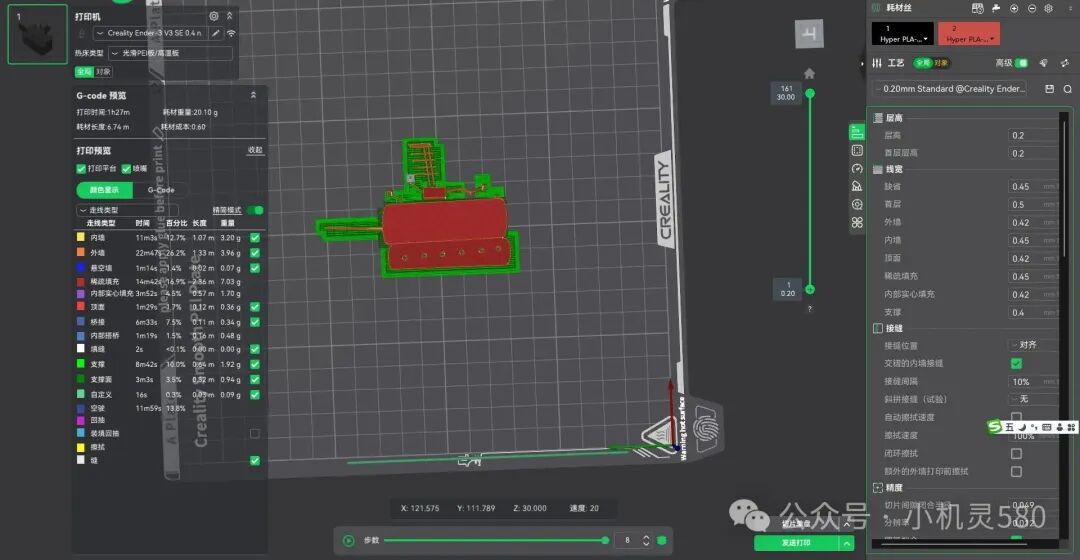The image size is (1080, 560).
Task: Open the others settings side tab
Action: (x=857, y=222)
